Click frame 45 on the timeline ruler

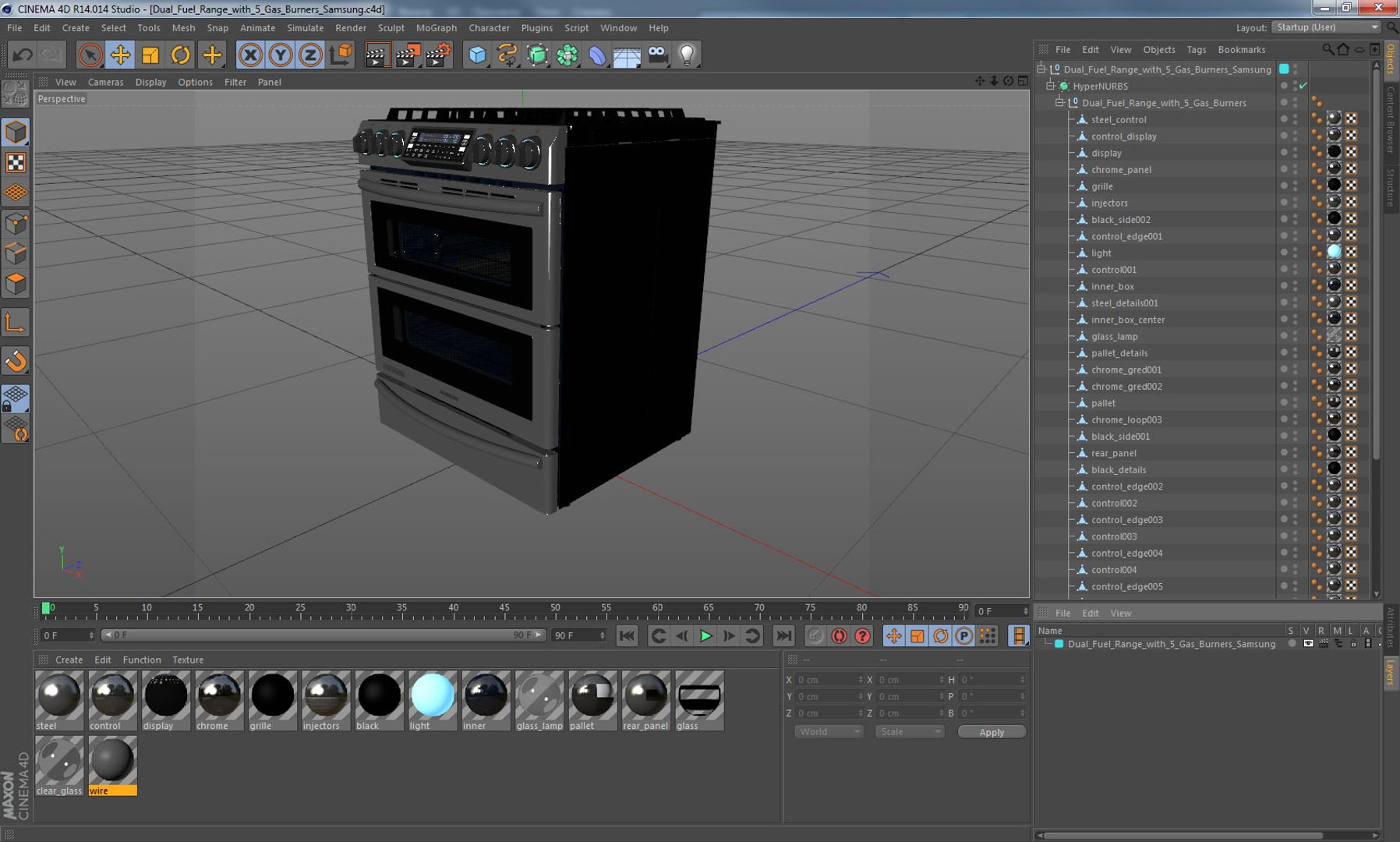[504, 609]
